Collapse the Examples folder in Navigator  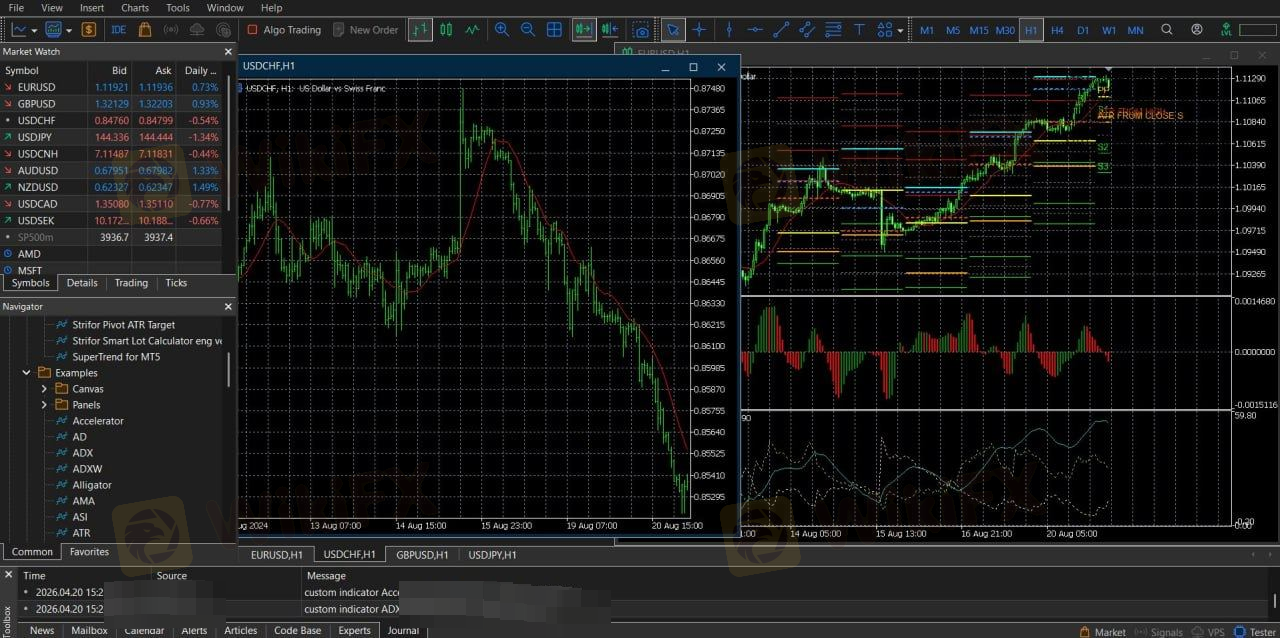coord(27,373)
